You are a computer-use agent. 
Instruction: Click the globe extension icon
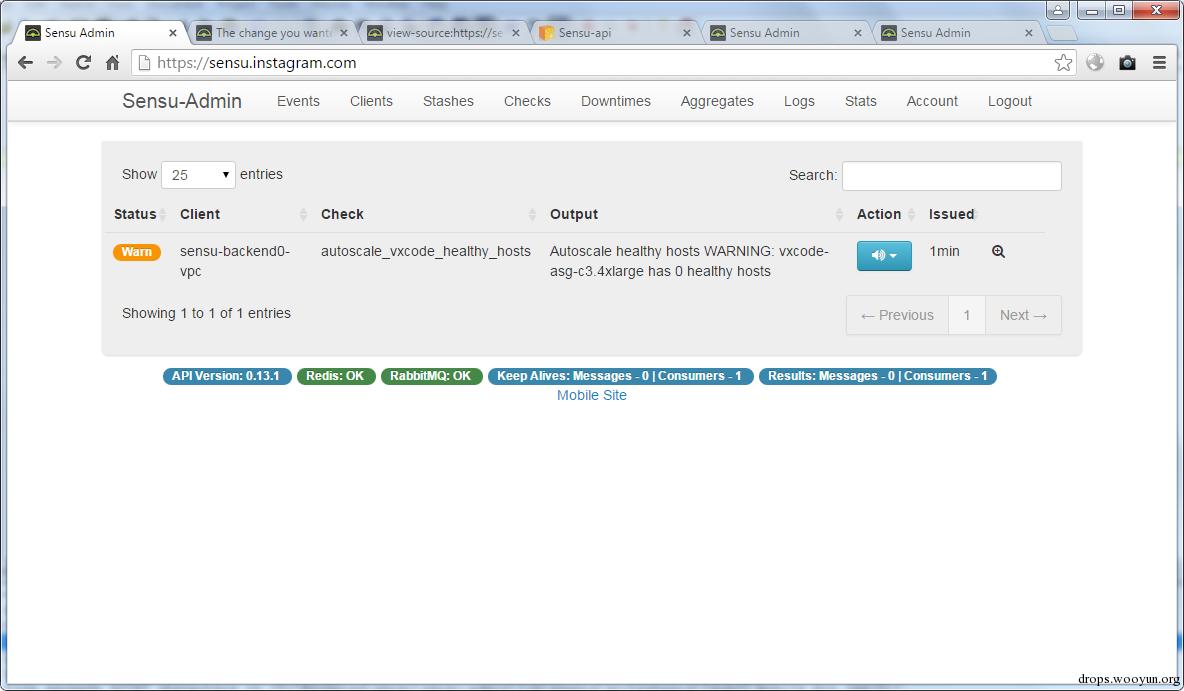[1095, 63]
